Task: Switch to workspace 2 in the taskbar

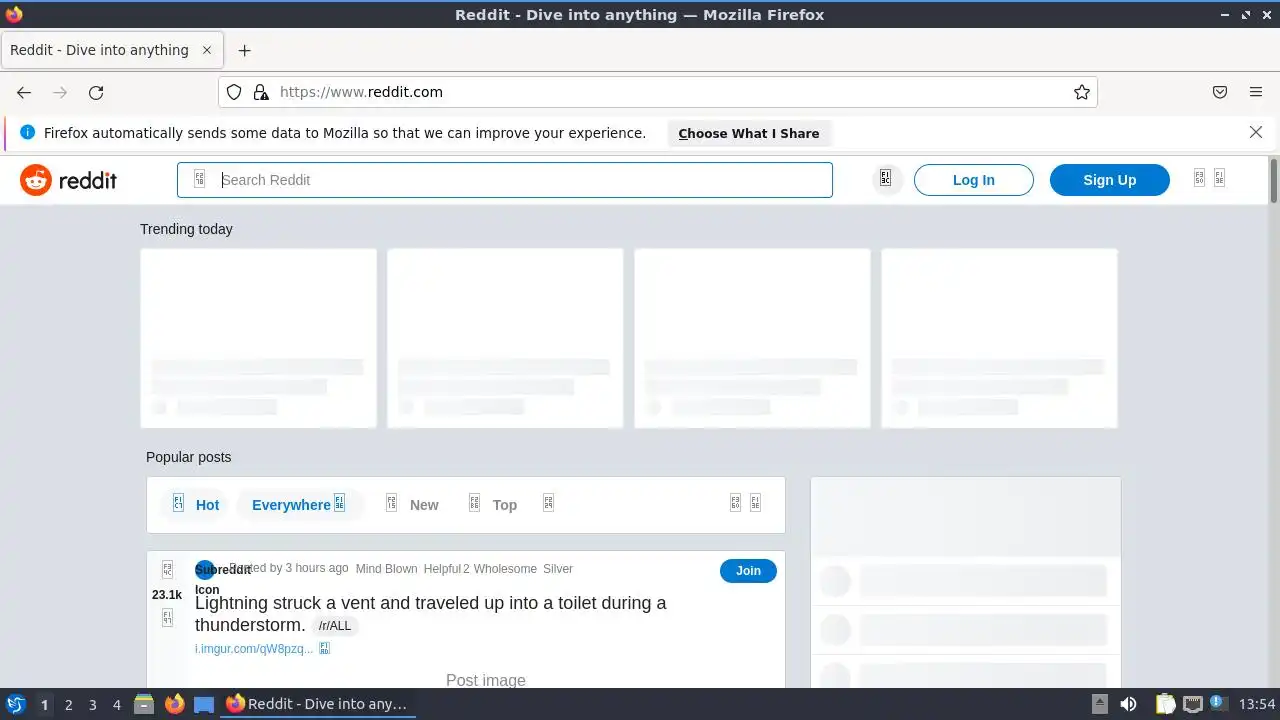Action: pos(68,704)
